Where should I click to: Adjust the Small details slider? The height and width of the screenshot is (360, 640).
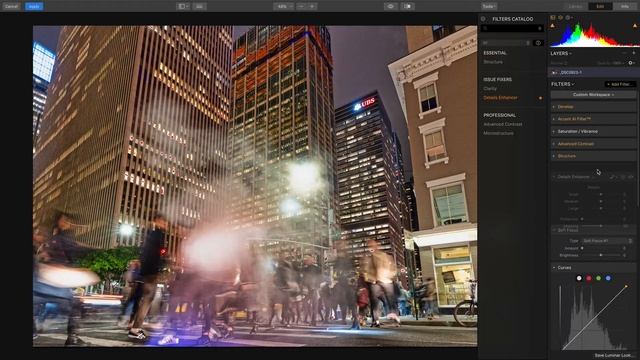(601, 195)
